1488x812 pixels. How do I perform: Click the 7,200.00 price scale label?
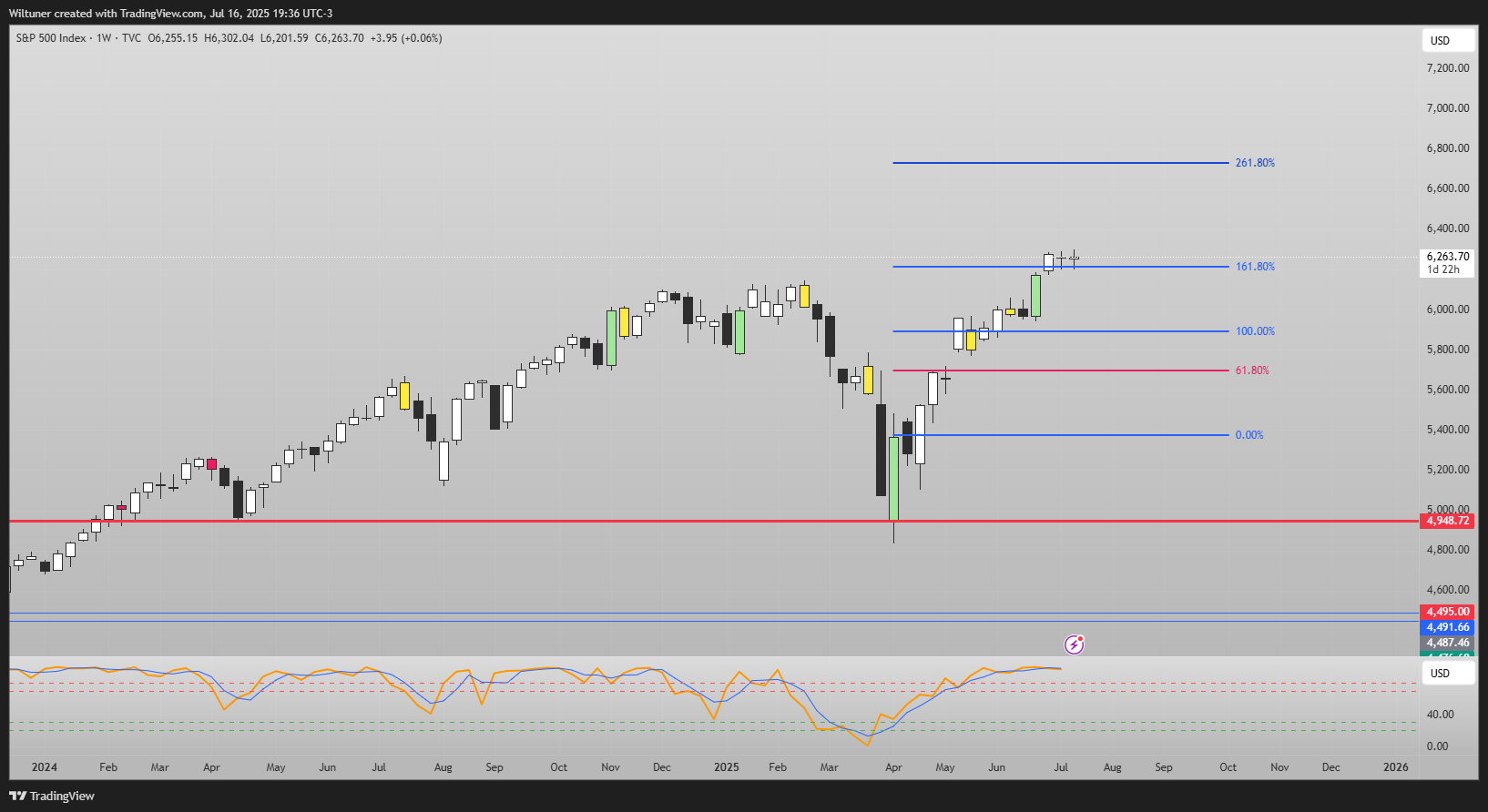[x=1448, y=68]
